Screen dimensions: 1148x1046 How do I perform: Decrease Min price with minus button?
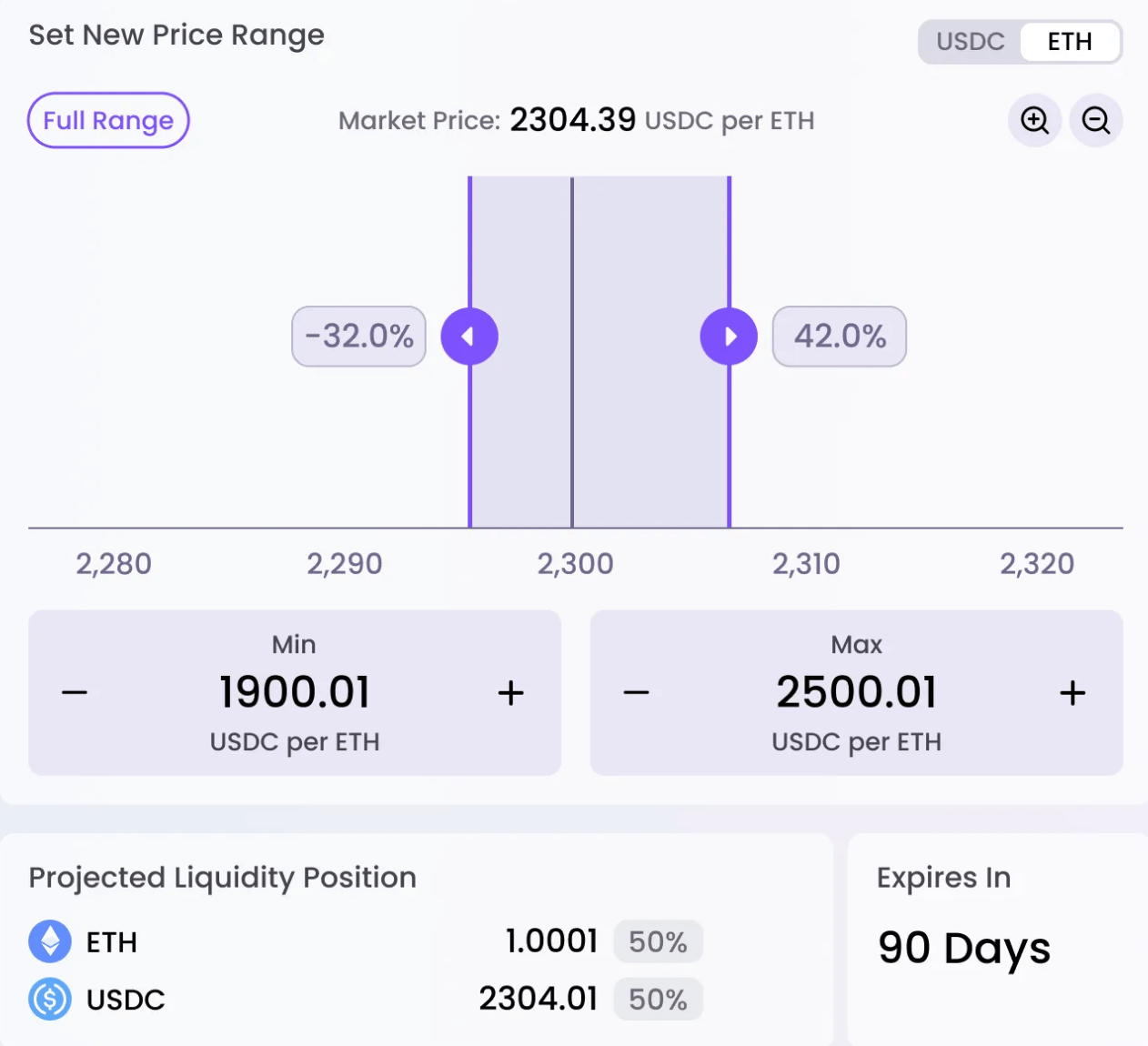point(75,693)
